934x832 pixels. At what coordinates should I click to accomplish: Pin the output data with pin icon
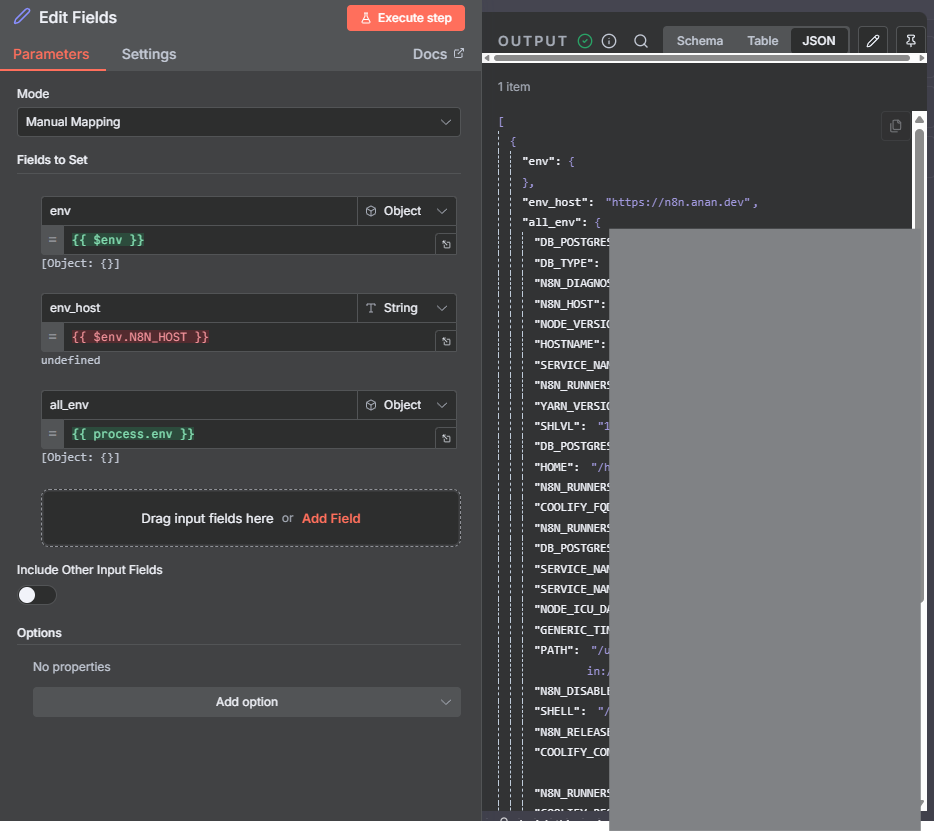(x=910, y=41)
